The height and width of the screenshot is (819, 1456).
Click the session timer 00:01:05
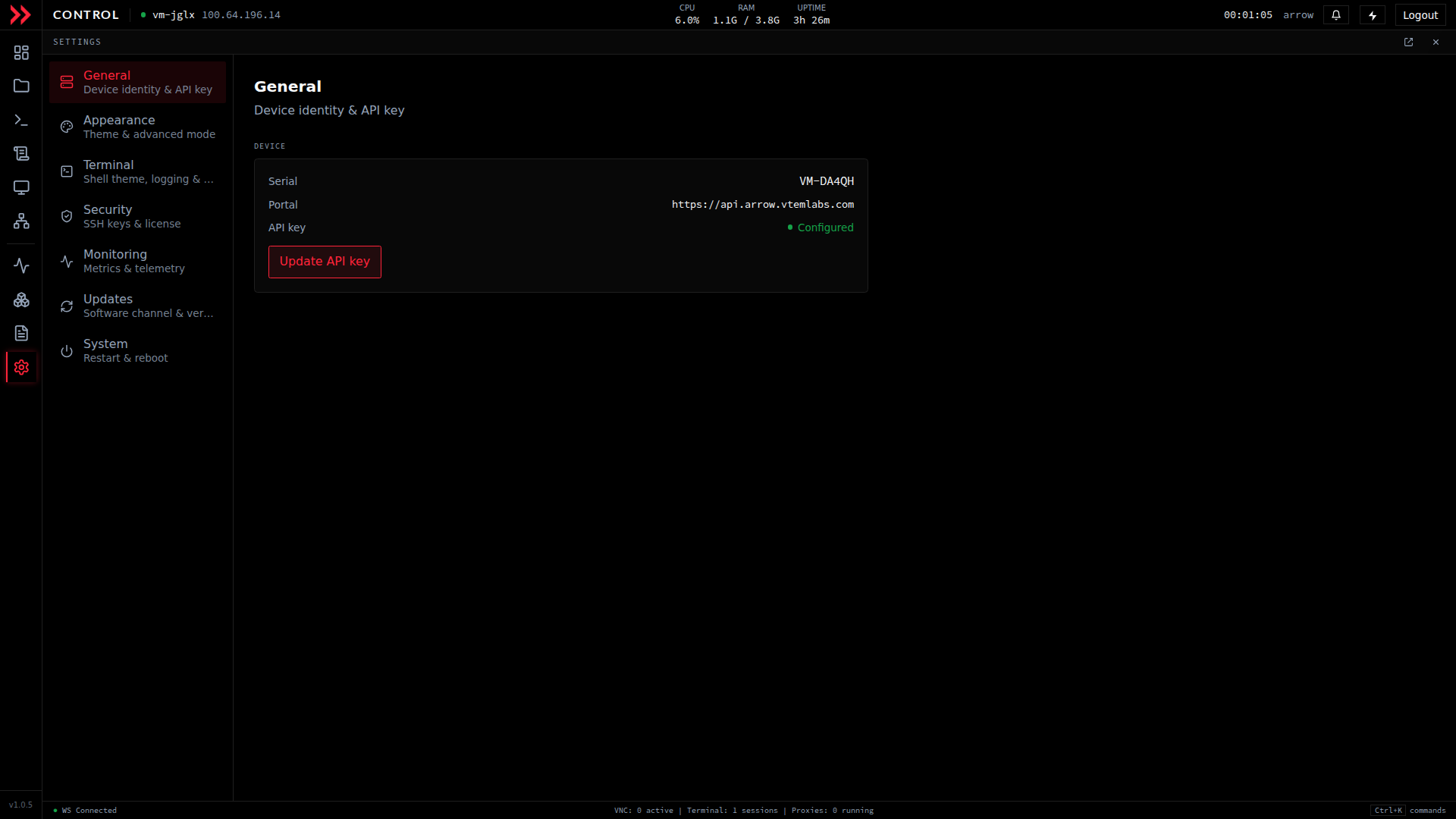[x=1247, y=15]
